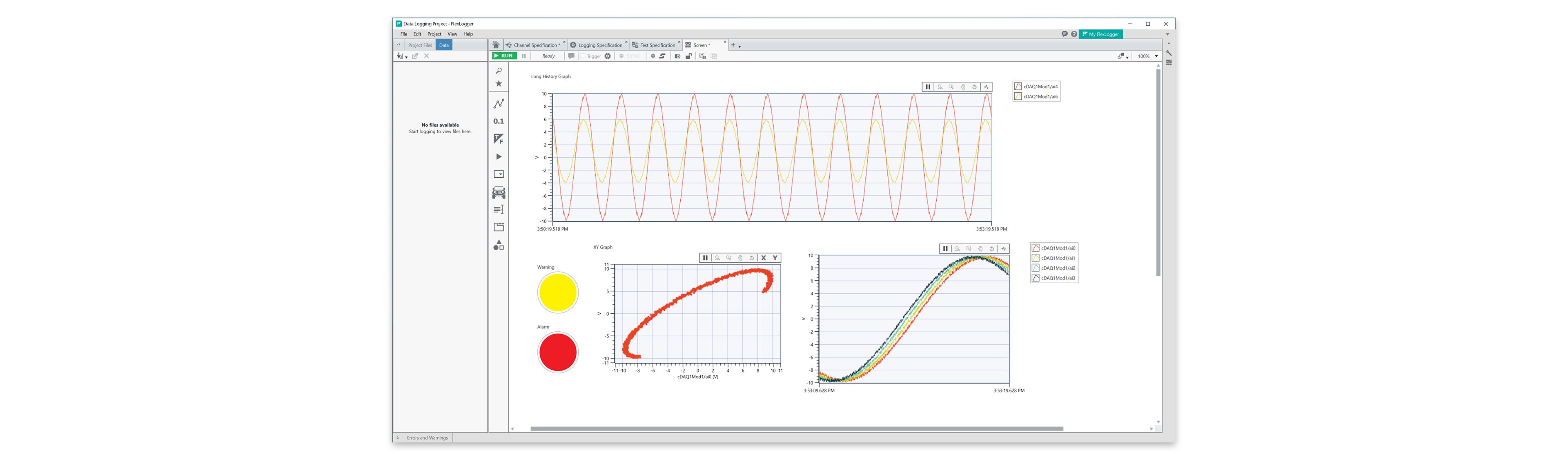The width and height of the screenshot is (1568, 460).
Task: Click the Y axis button on XY Graph
Action: (x=775, y=258)
